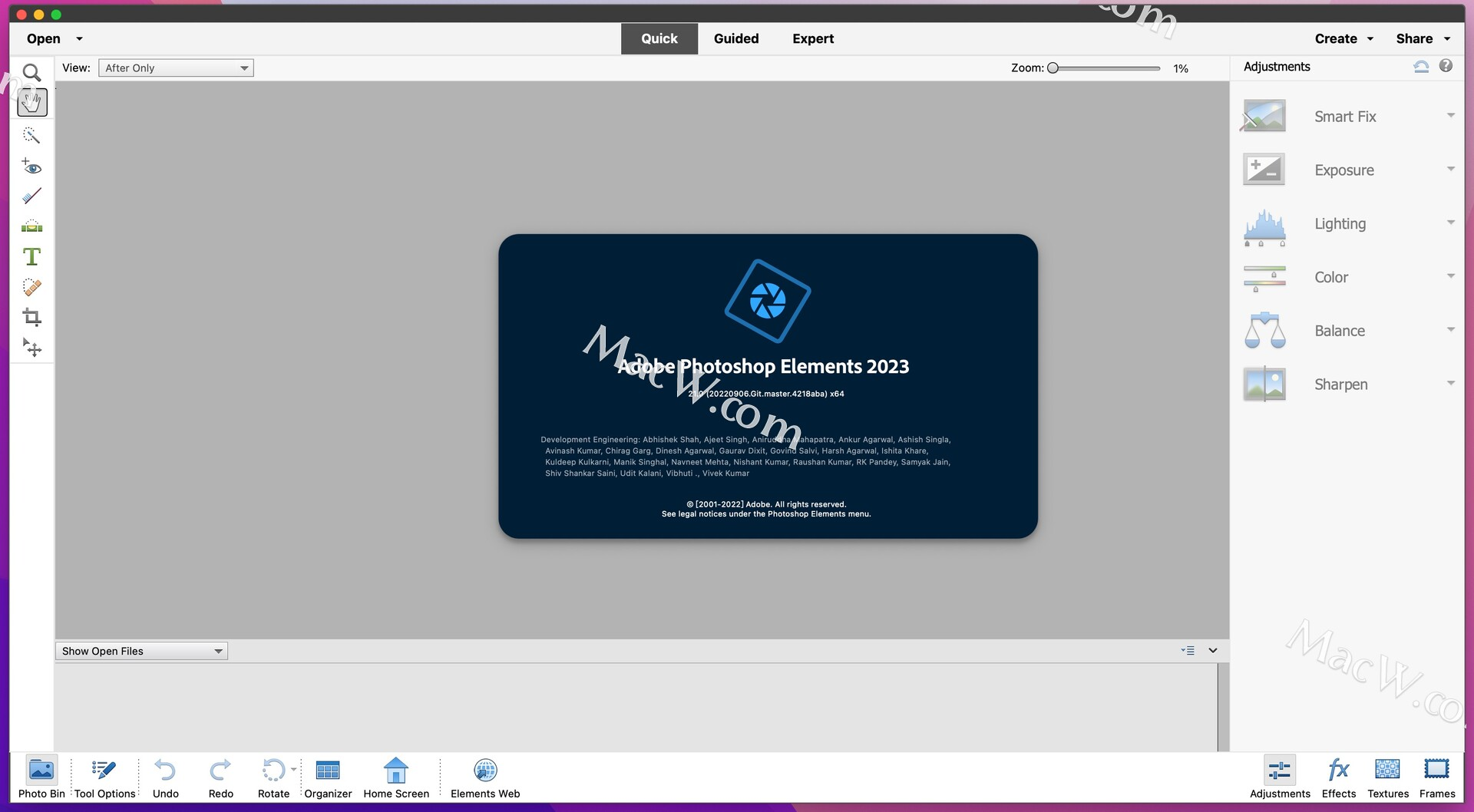Click the Sharpen adjustment icon
This screenshot has height=812, width=1474.
[x=1264, y=384]
